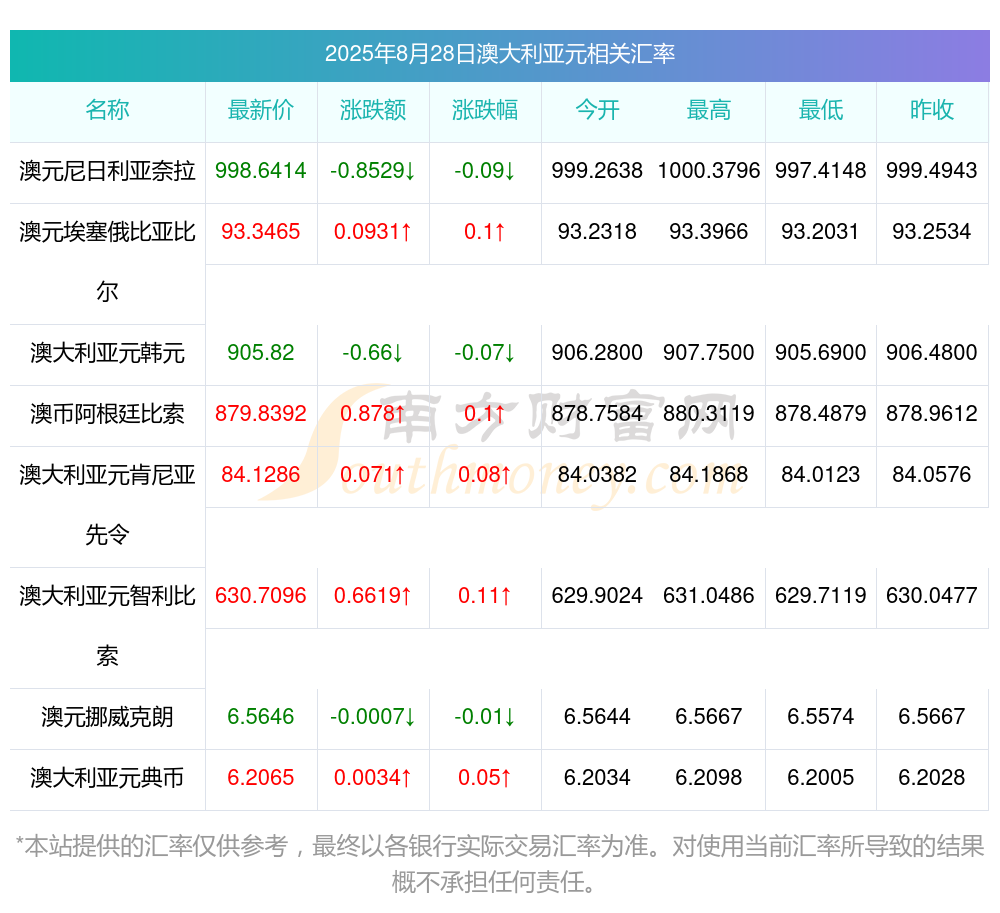
Task: Select the row name 澳元埃塞俄比亚比尔
Action: pos(107,261)
